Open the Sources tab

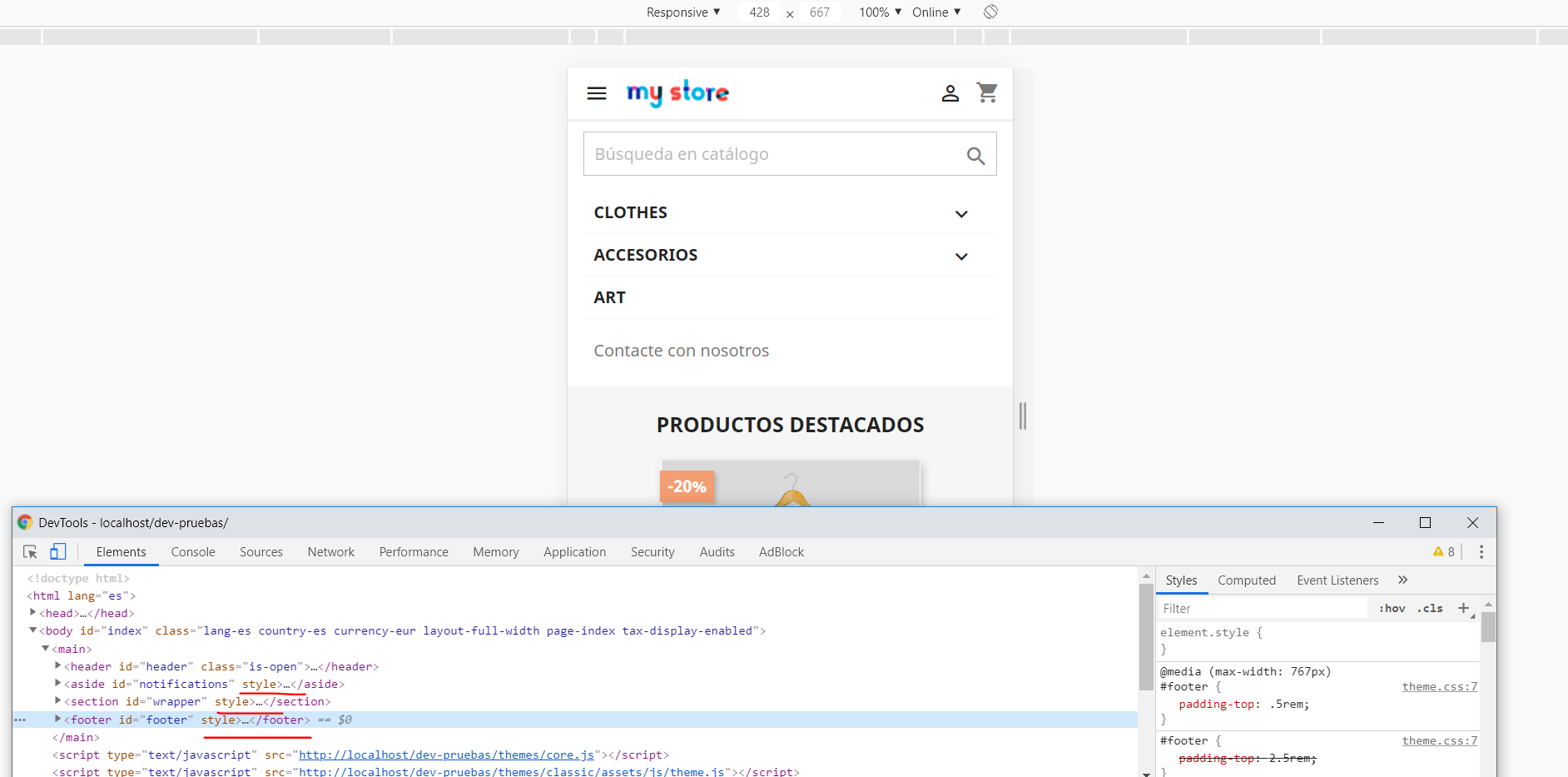point(261,551)
